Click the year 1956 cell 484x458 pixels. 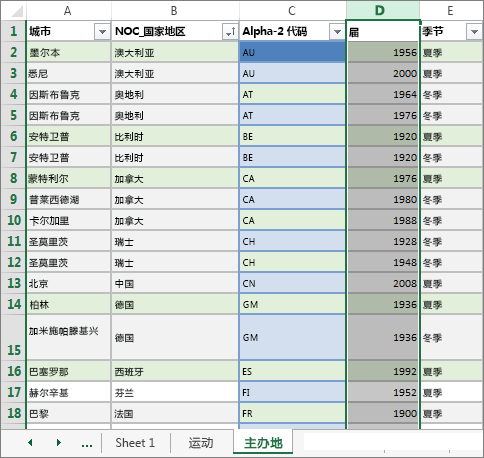coord(383,52)
